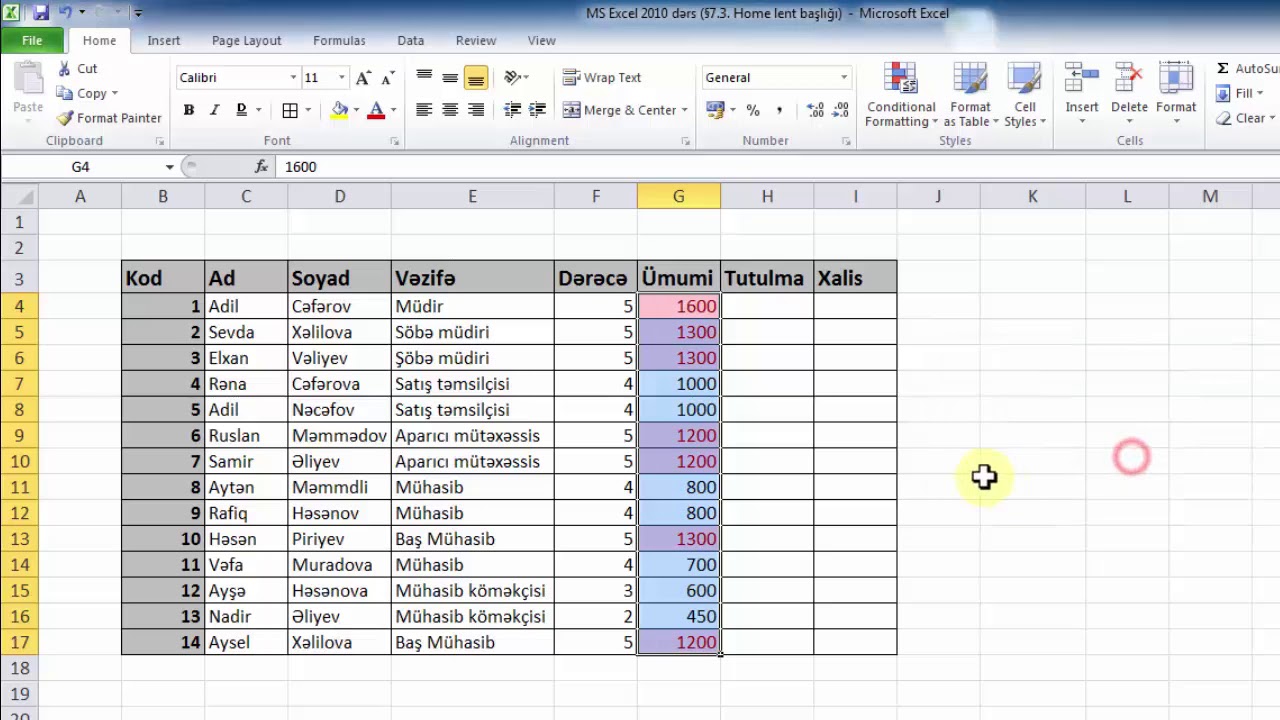Switch to the Insert tab
Image resolution: width=1280 pixels, height=720 pixels.
coord(164,41)
